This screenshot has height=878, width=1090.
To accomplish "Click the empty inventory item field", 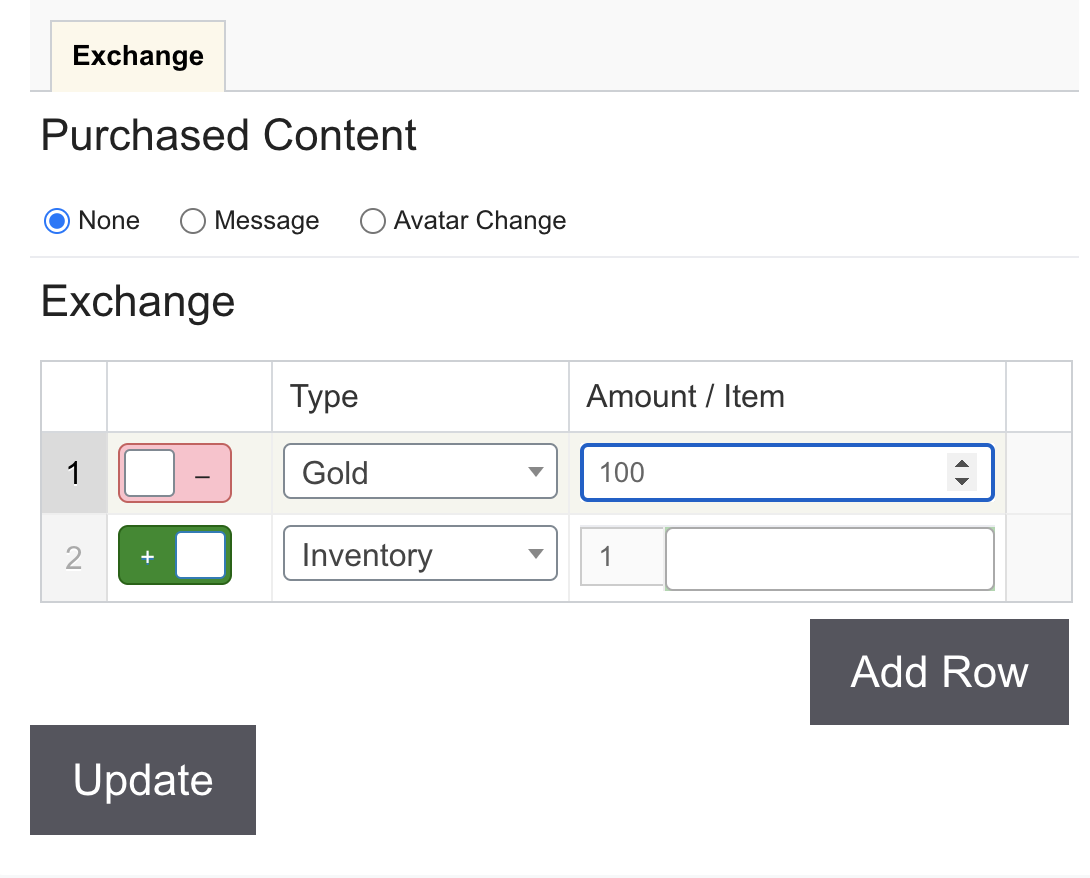I will tap(829, 559).
